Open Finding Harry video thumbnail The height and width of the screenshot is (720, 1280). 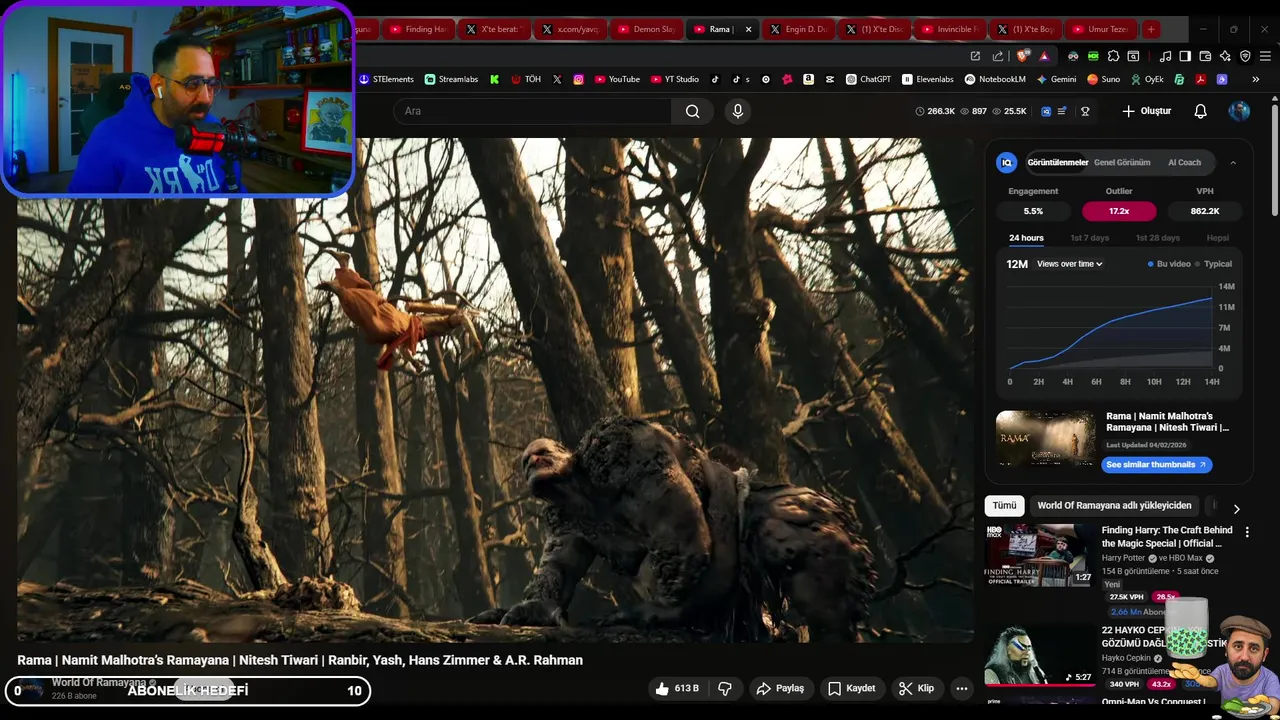point(1039,555)
